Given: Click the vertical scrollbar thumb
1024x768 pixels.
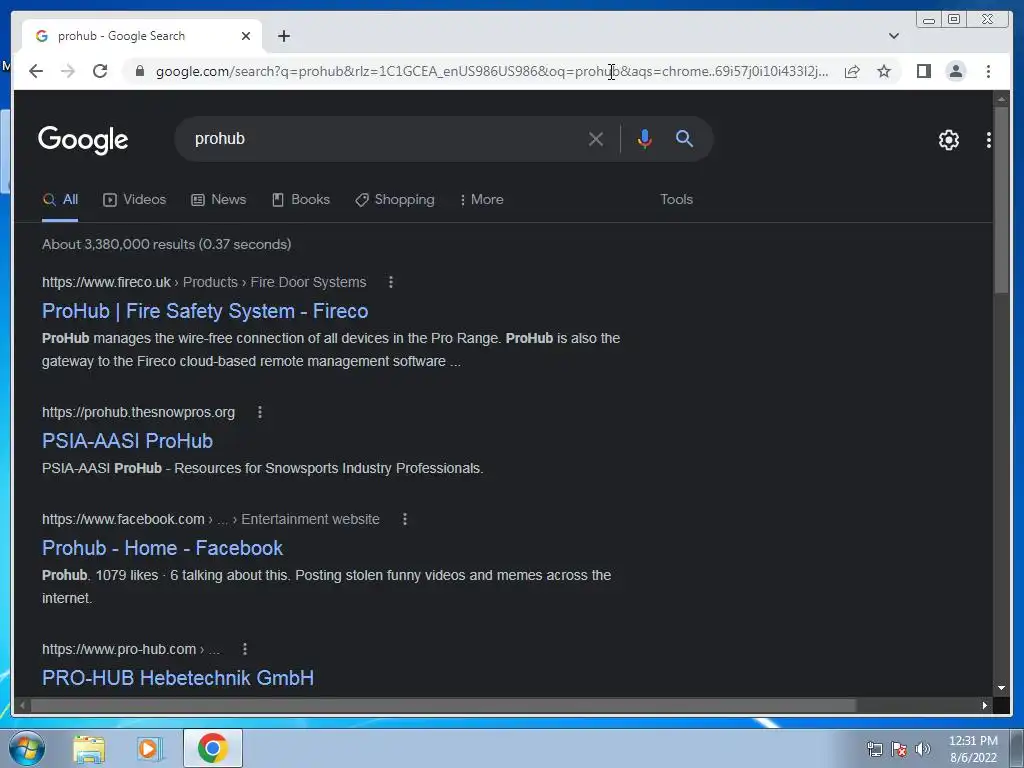Looking at the screenshot, I should click(x=1001, y=200).
